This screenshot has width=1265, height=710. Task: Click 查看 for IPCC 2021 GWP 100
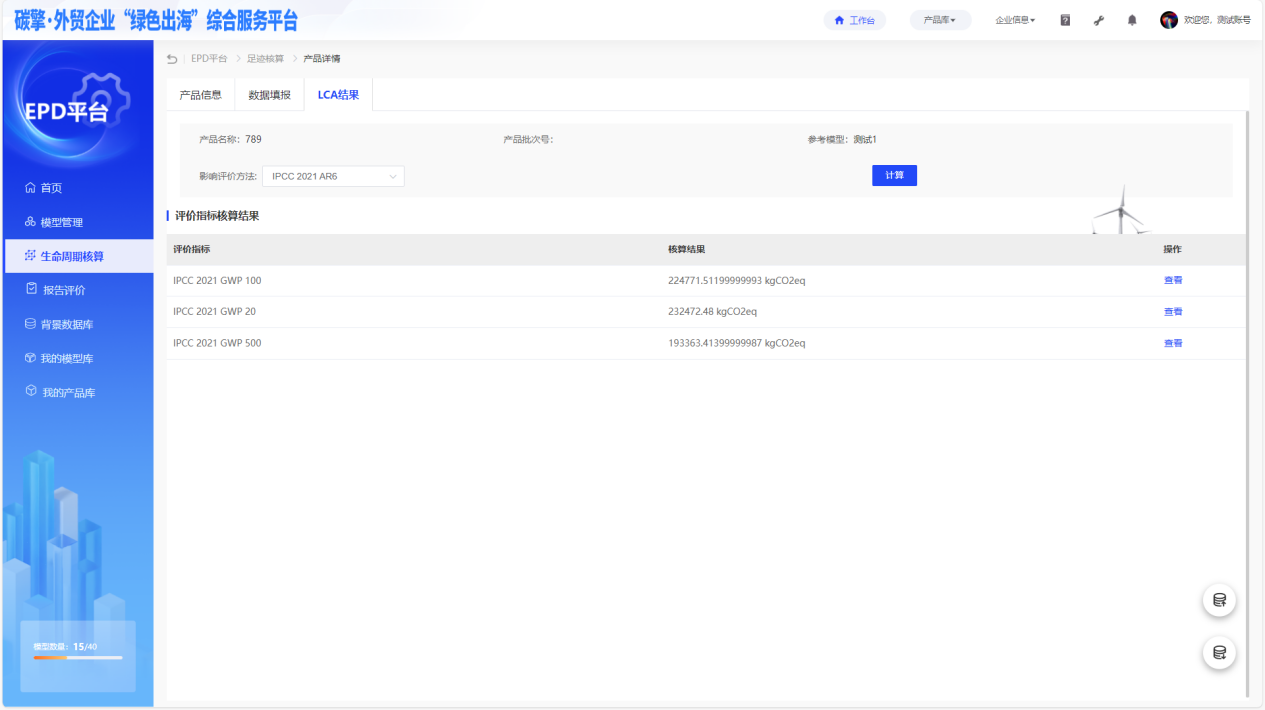click(1172, 281)
